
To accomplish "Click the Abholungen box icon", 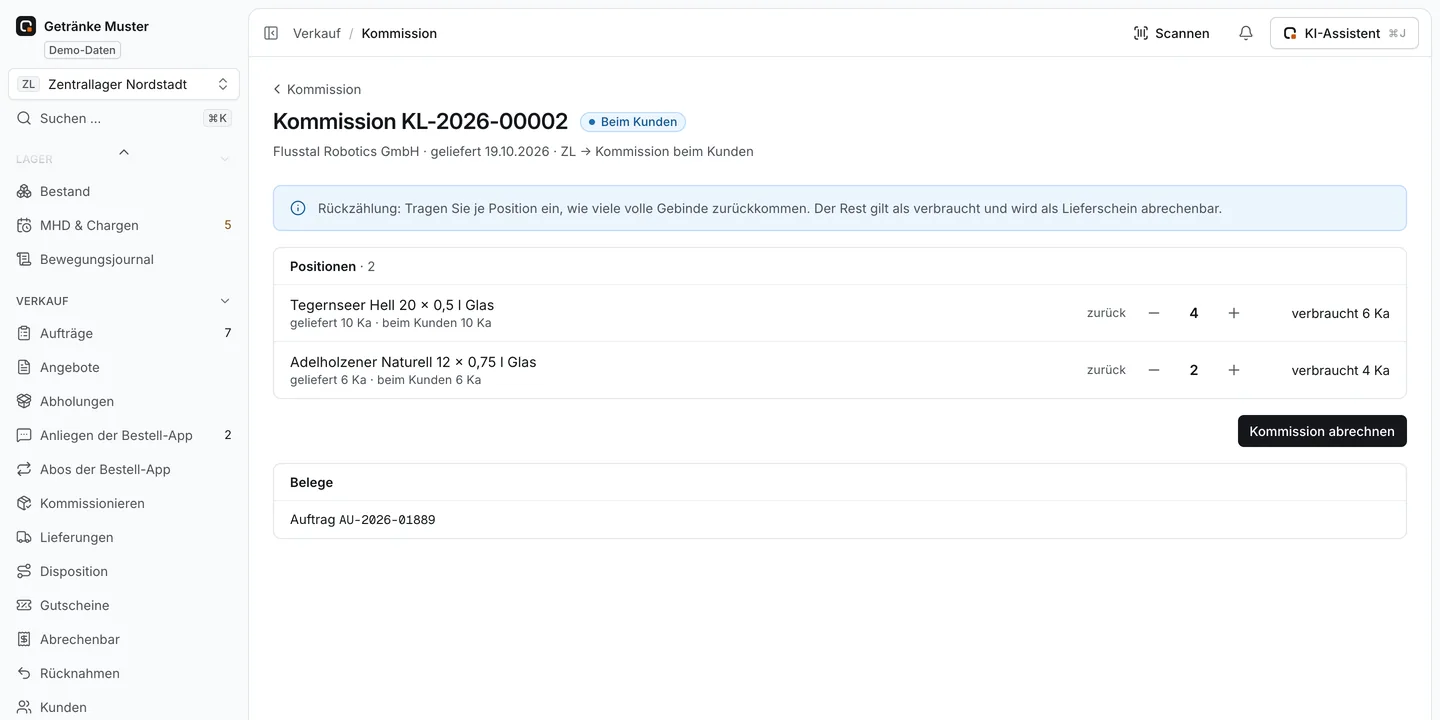I will coord(25,401).
